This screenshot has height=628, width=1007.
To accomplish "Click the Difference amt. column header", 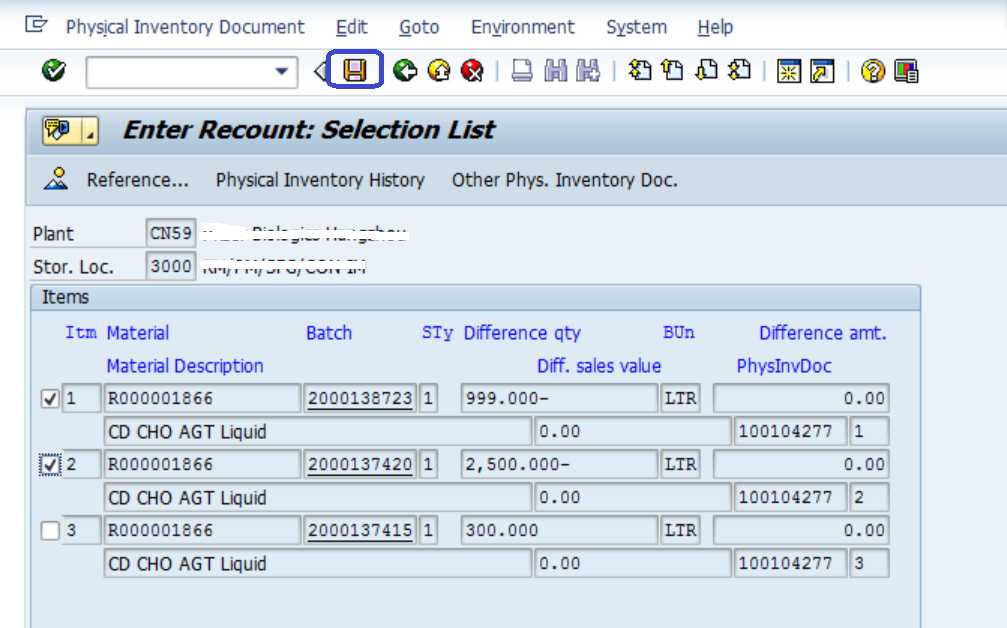I will click(x=823, y=333).
